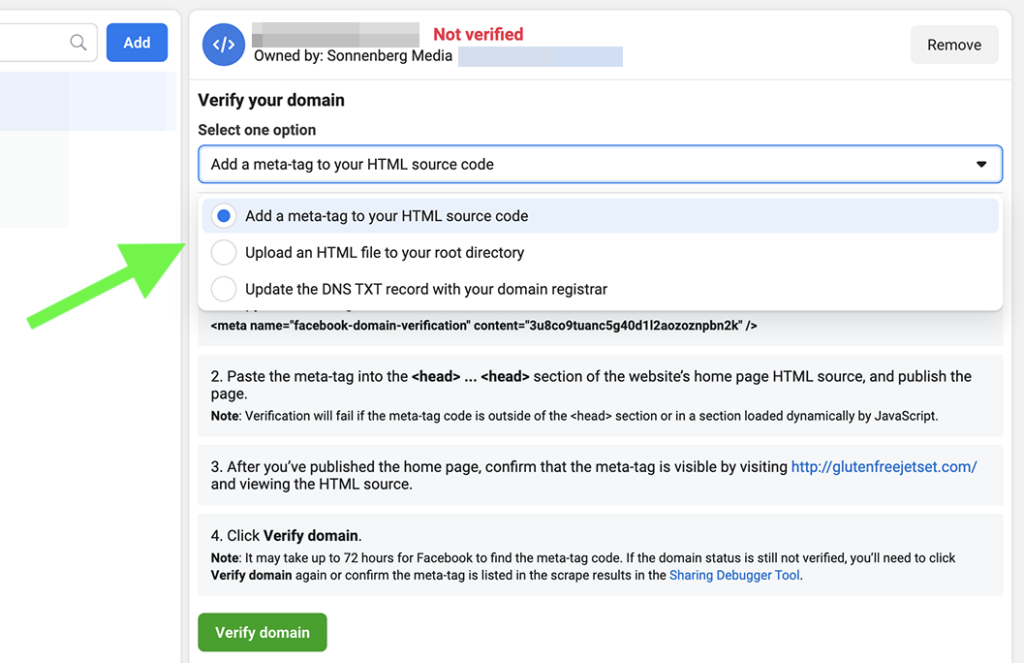Image resolution: width=1024 pixels, height=663 pixels.
Task: Click the 'Not verified' status text
Action: (478, 34)
